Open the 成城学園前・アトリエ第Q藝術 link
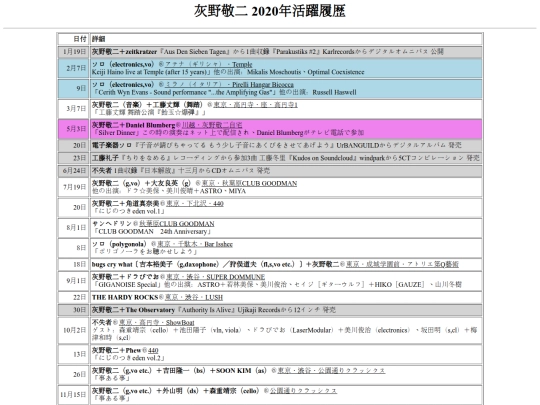Screen dimensions: 540x405 402,264
